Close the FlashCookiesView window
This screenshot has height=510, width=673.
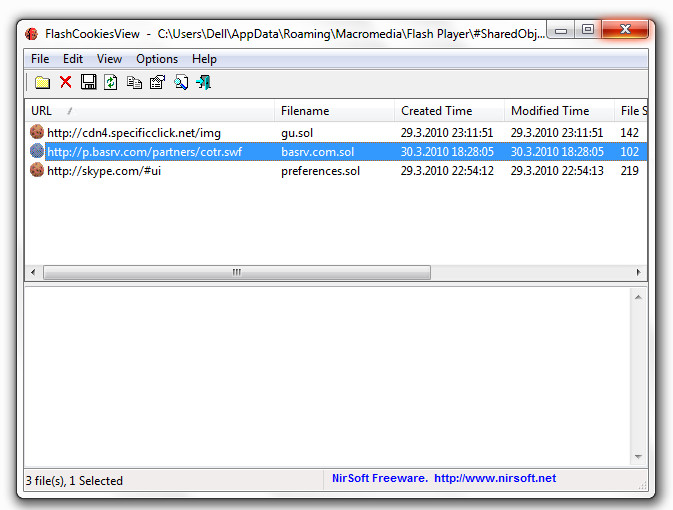[x=625, y=29]
